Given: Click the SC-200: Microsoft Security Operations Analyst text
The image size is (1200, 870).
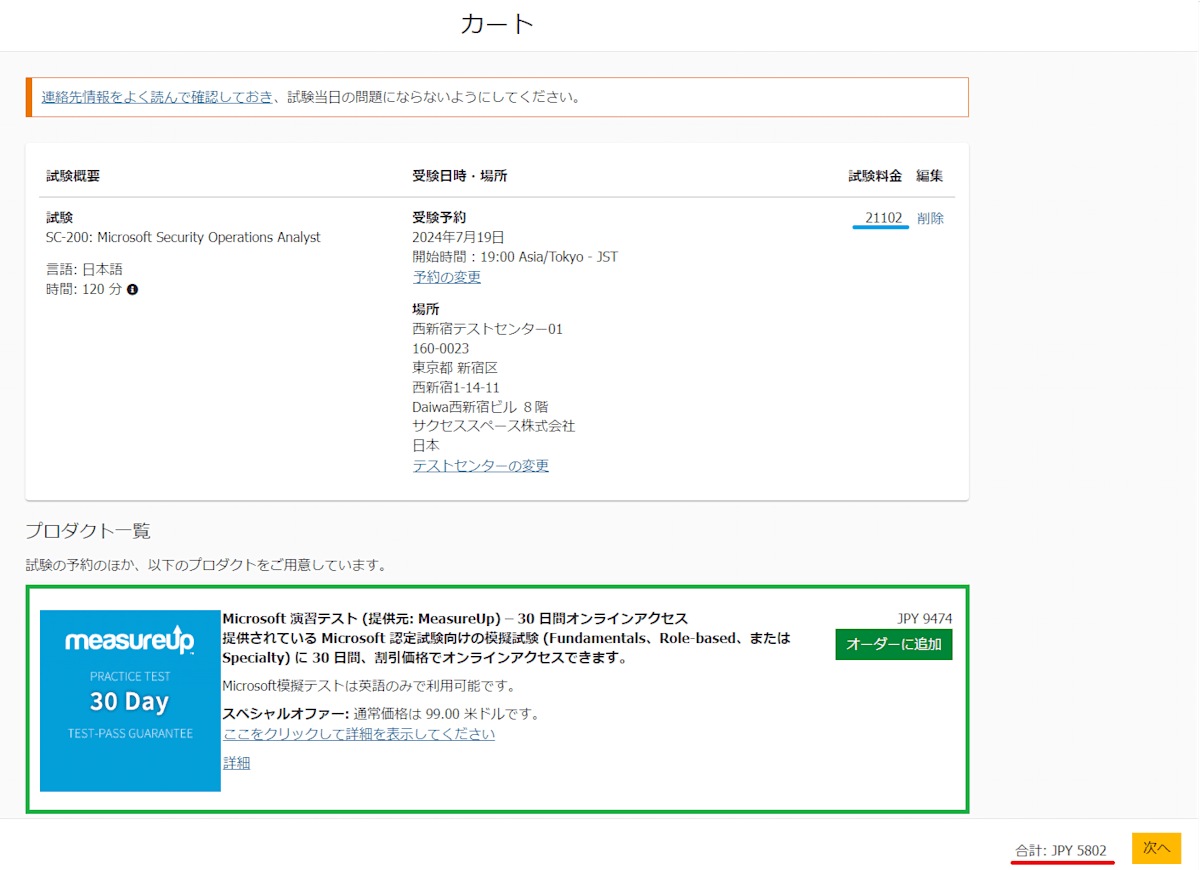Looking at the screenshot, I should click(x=184, y=237).
